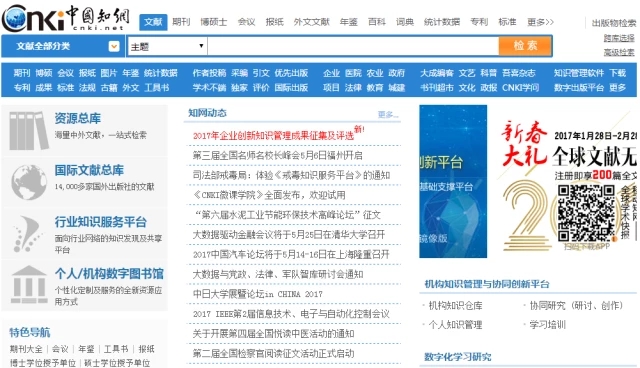The width and height of the screenshot is (640, 368).
Task: Click the CNKI logo
Action: tap(66, 18)
